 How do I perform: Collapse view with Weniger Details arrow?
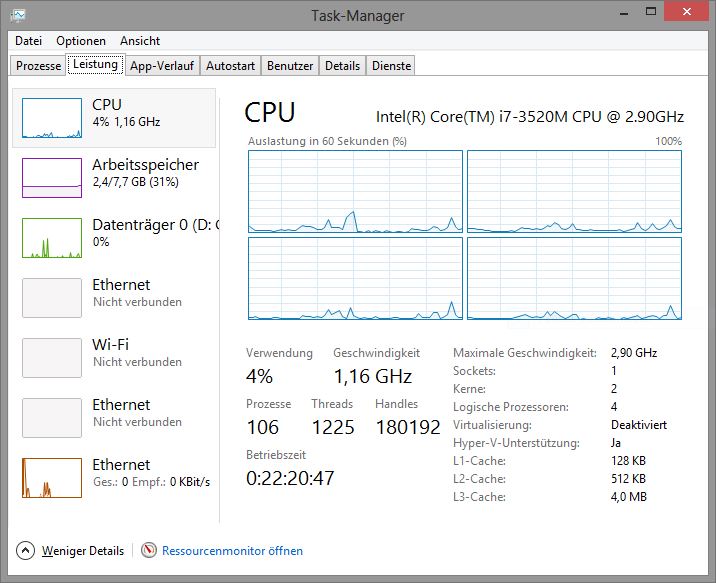(x=25, y=550)
